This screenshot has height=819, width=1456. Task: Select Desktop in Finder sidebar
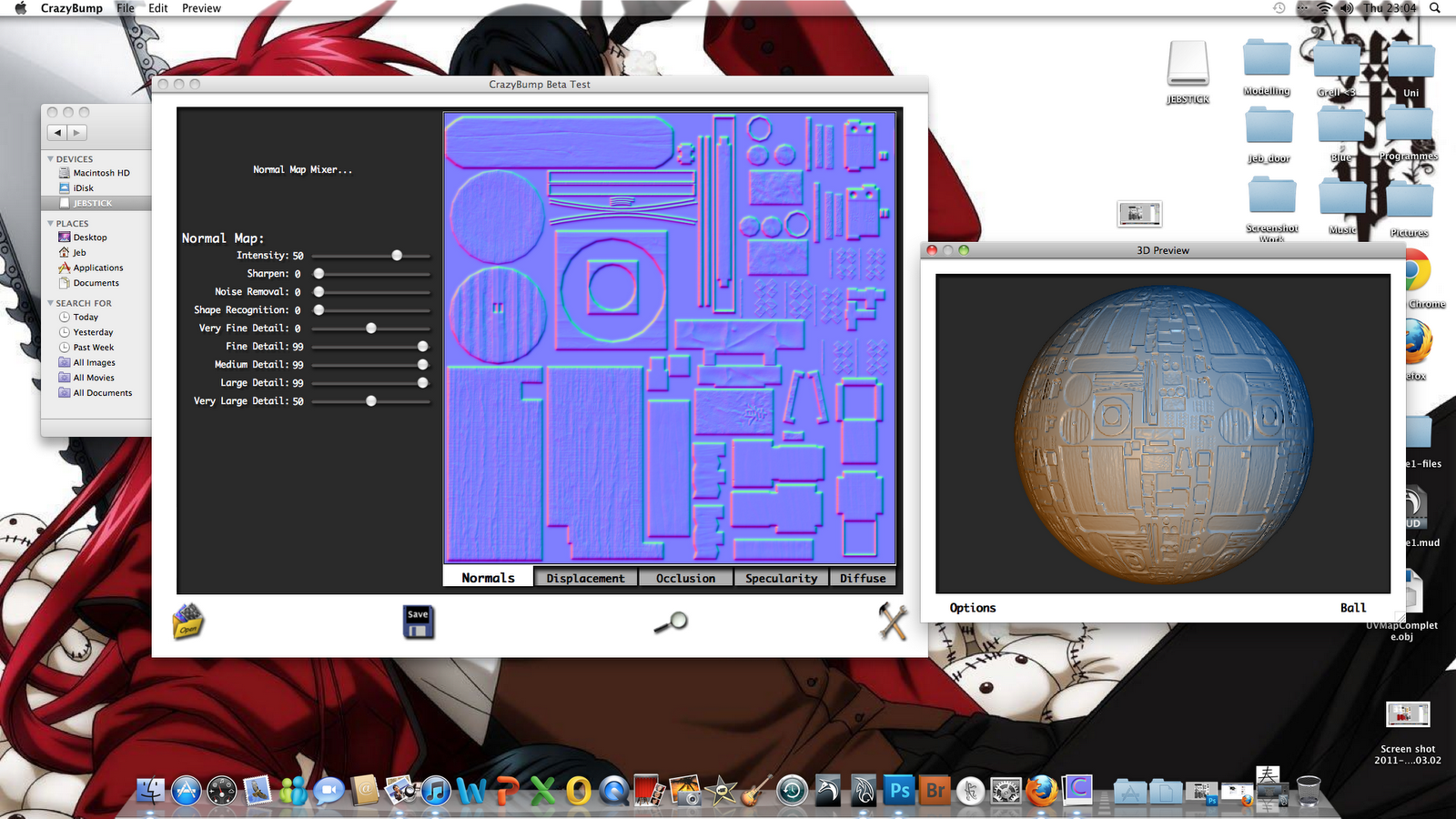pyautogui.click(x=89, y=238)
